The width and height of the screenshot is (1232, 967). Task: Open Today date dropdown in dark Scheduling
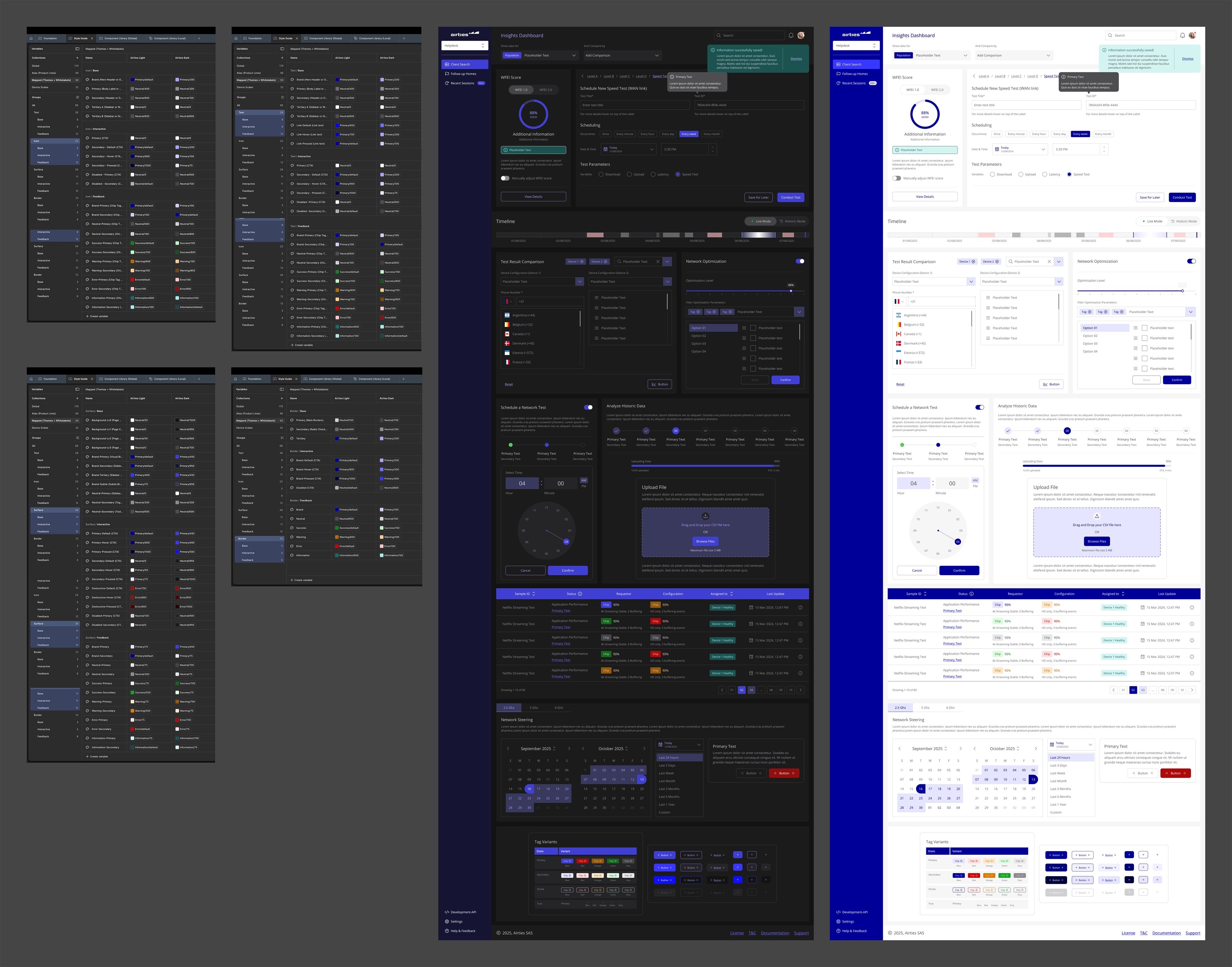tap(628, 149)
